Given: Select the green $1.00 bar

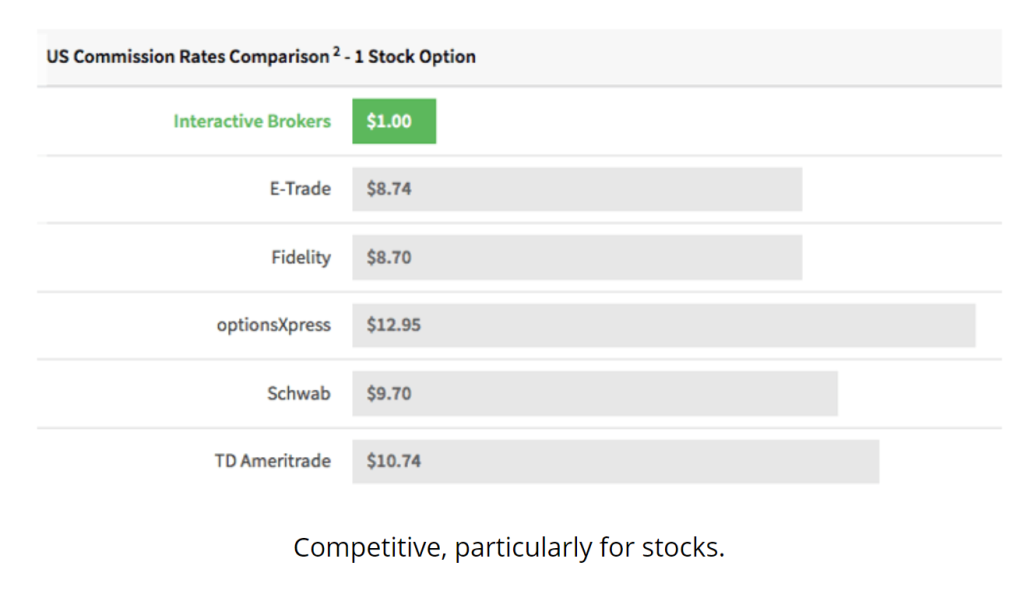Looking at the screenshot, I should pyautogui.click(x=394, y=121).
